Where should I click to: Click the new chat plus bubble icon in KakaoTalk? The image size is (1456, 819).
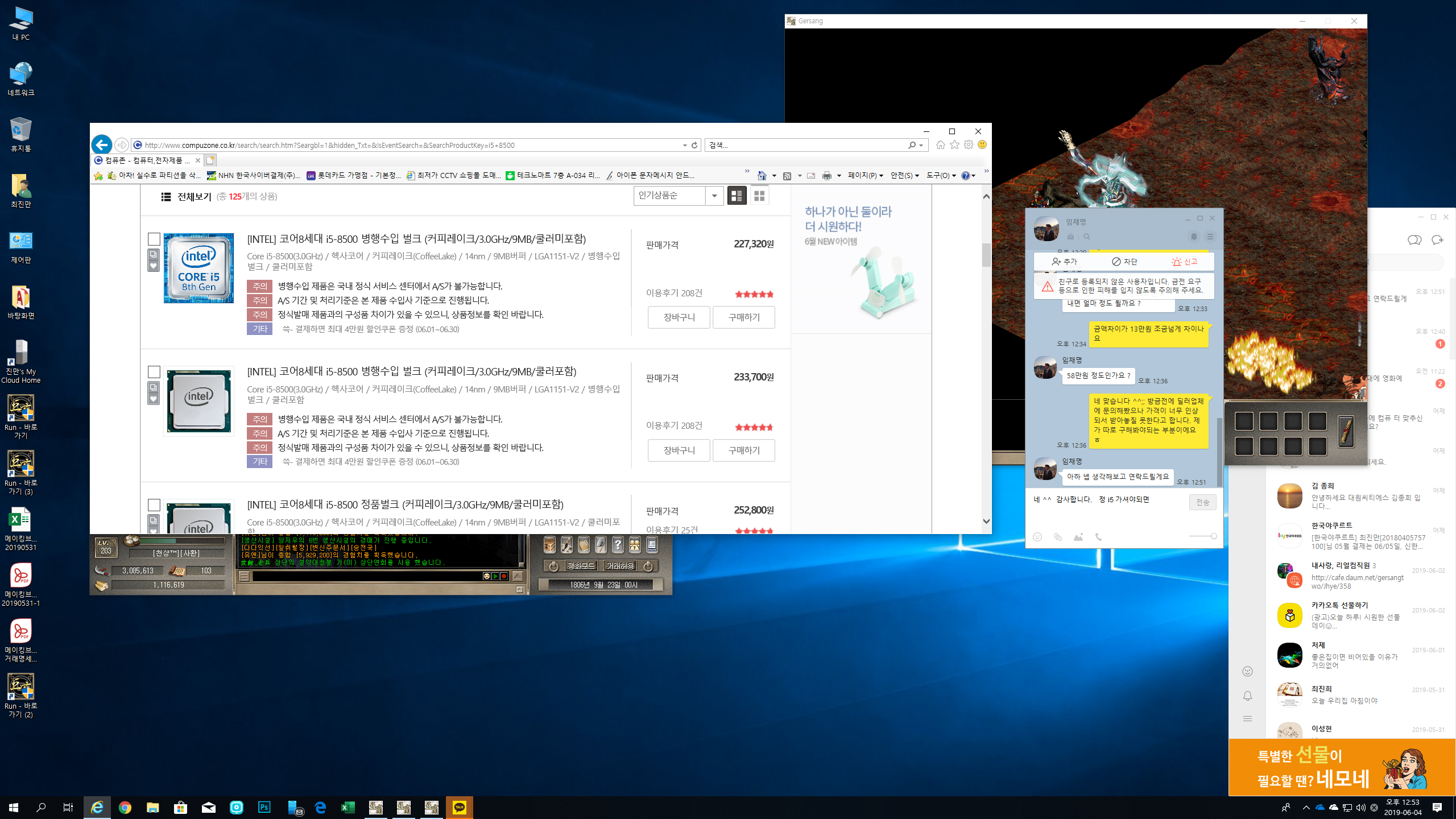1438,240
